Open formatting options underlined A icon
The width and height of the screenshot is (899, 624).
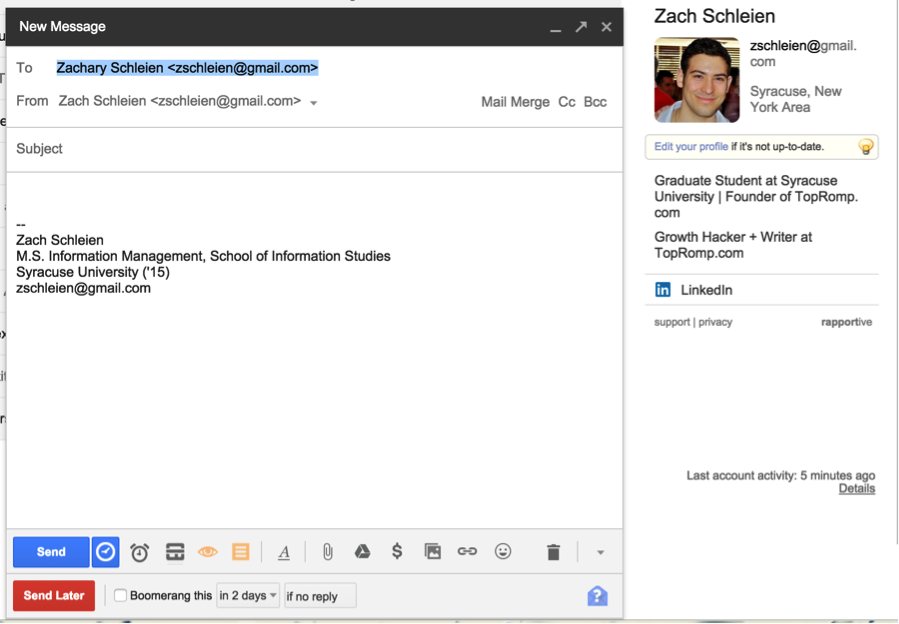click(284, 552)
